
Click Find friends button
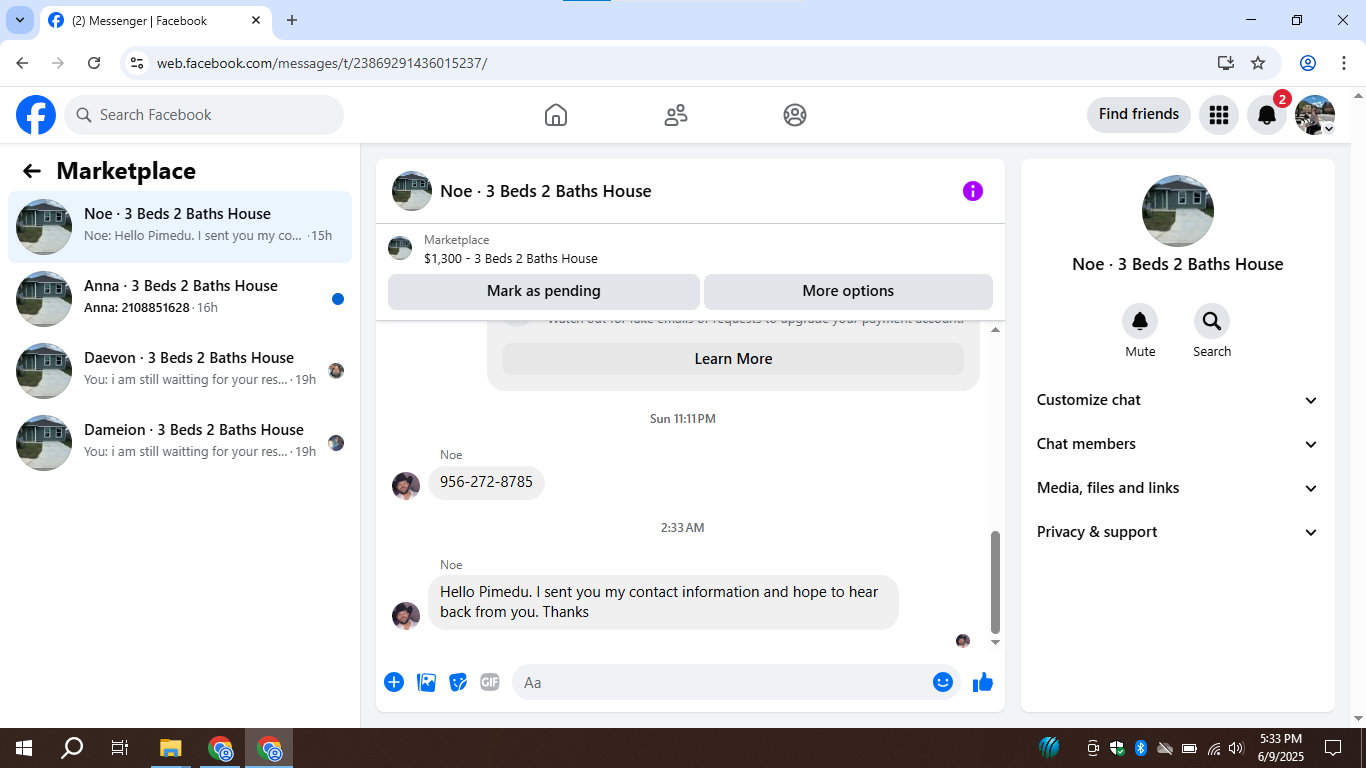click(x=1139, y=114)
